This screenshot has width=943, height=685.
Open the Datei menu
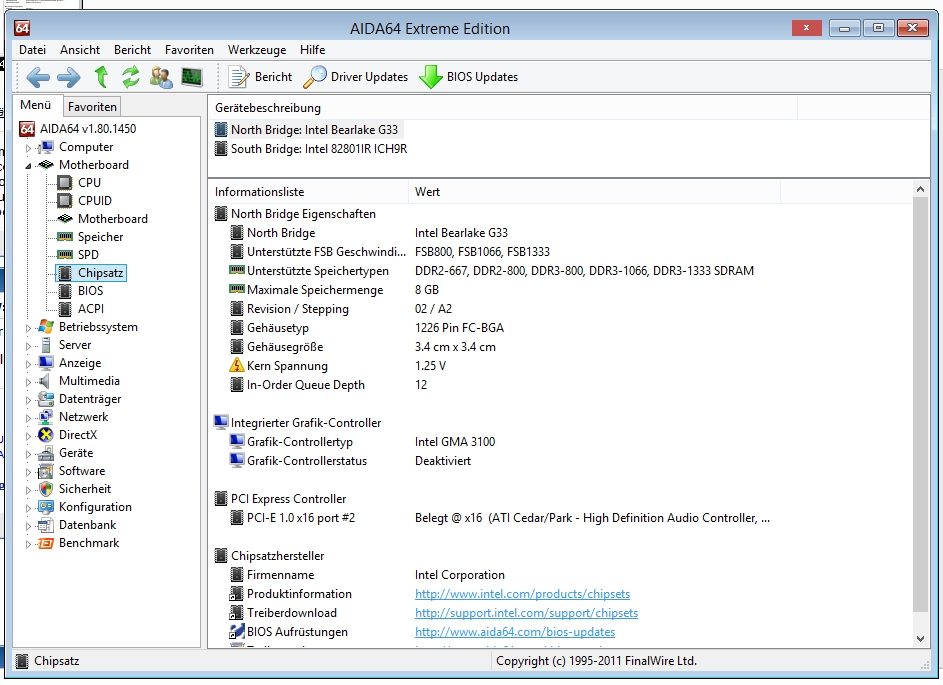(x=32, y=50)
